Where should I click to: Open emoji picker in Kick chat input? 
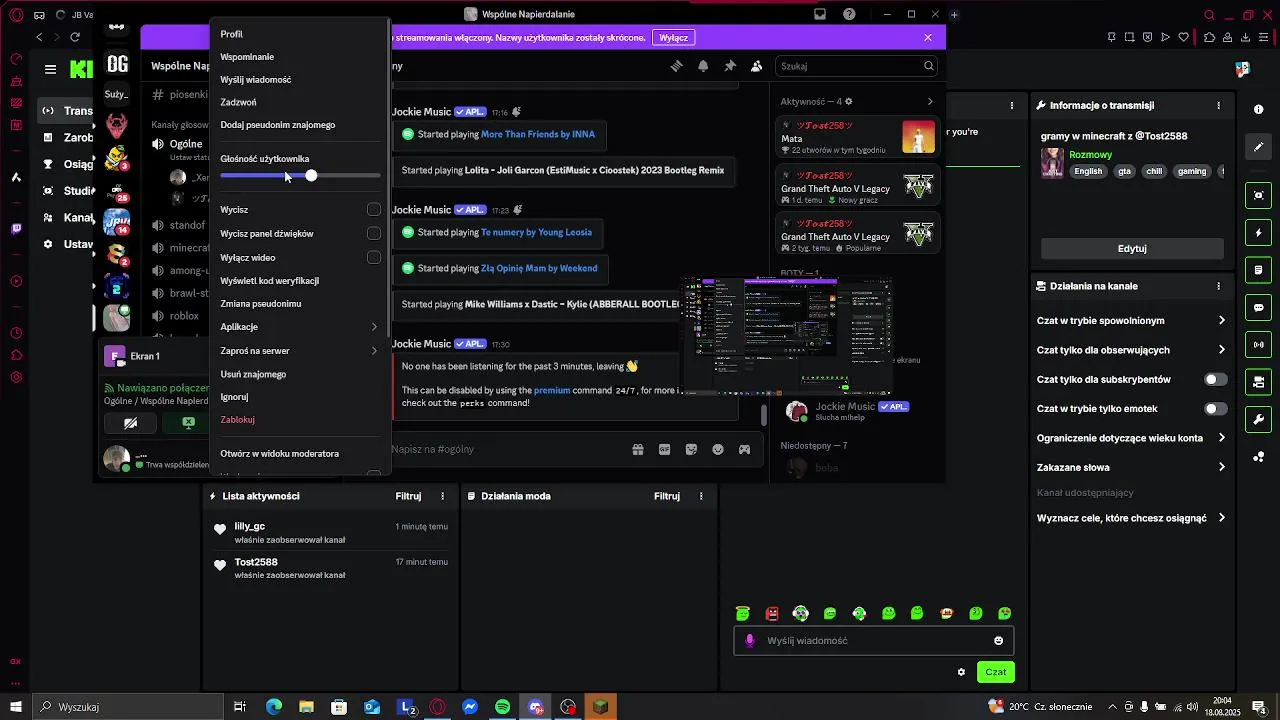[998, 641]
